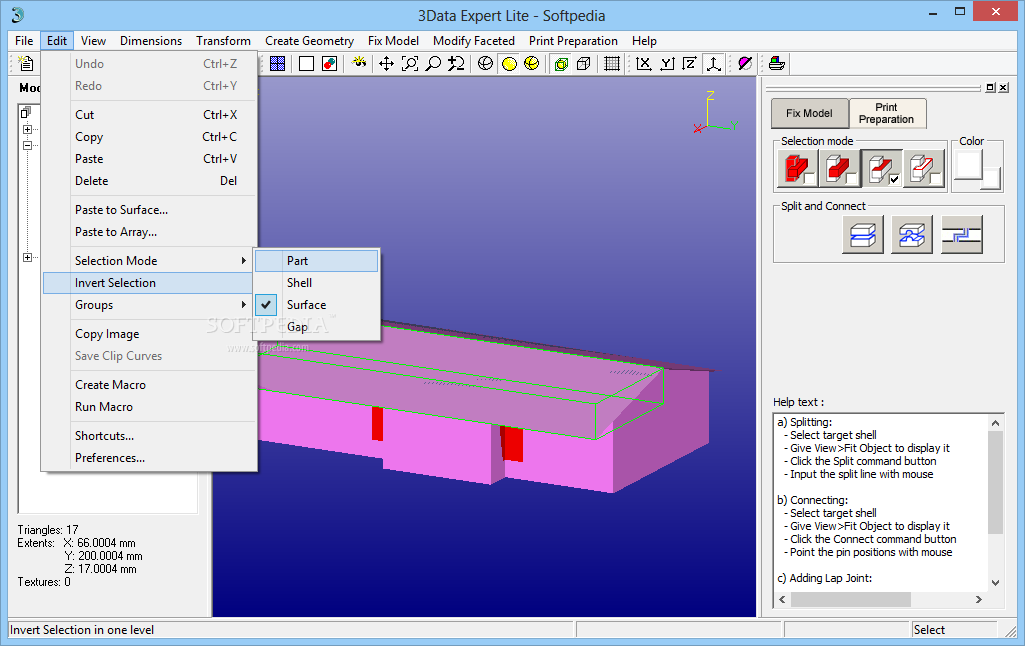Screen dimensions: 1025x646
Task: Enable Gap selection mode in side panel
Action: (x=923, y=169)
